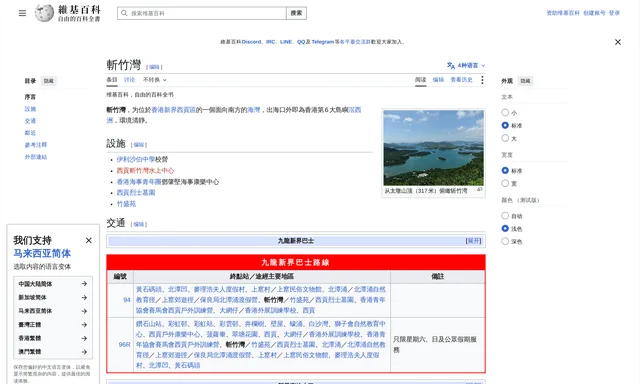Viewport: 640px width, 384px height.
Task: Jump to 鄰近 in contents
Action: pos(30,133)
